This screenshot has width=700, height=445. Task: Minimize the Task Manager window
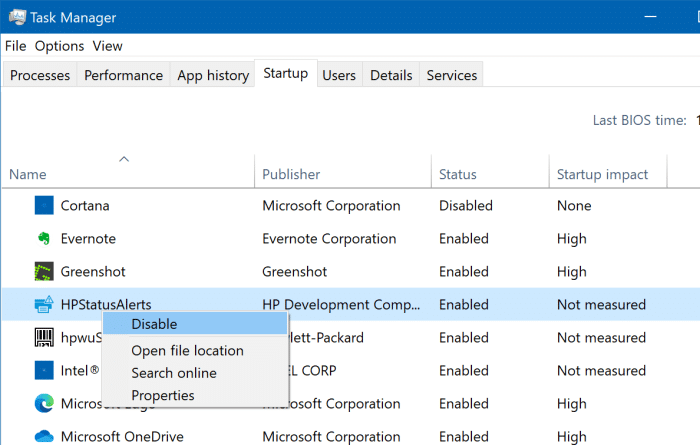coord(650,17)
